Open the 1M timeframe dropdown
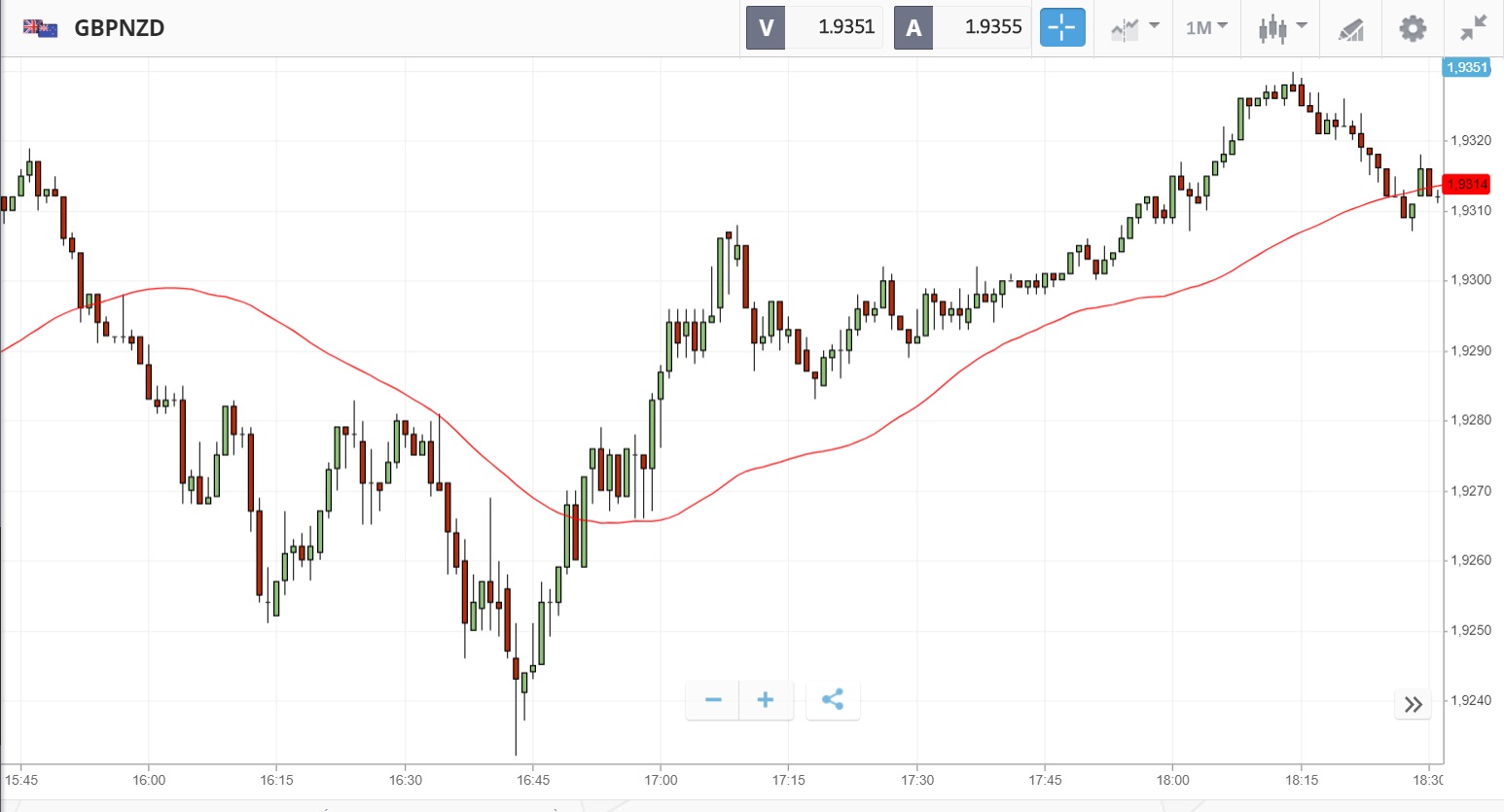This screenshot has height=812, width=1504. click(x=1206, y=27)
